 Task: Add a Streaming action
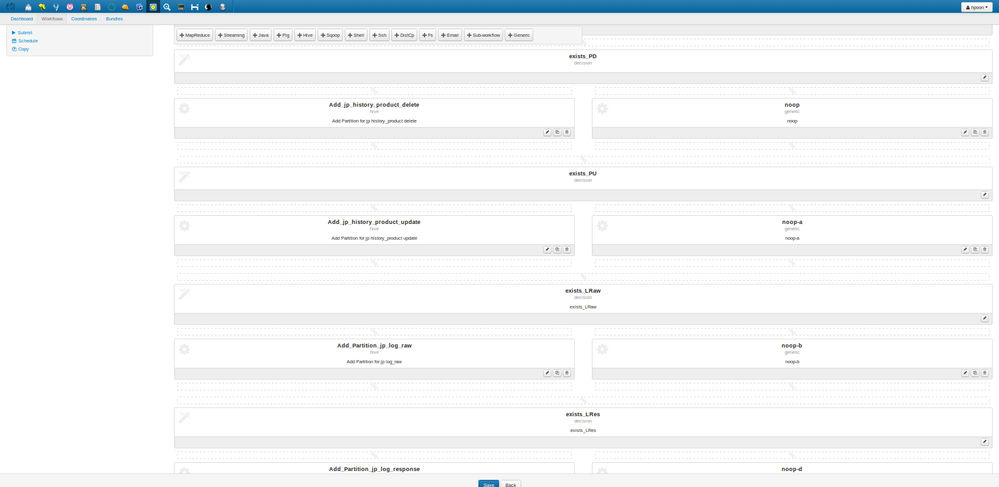[231, 35]
